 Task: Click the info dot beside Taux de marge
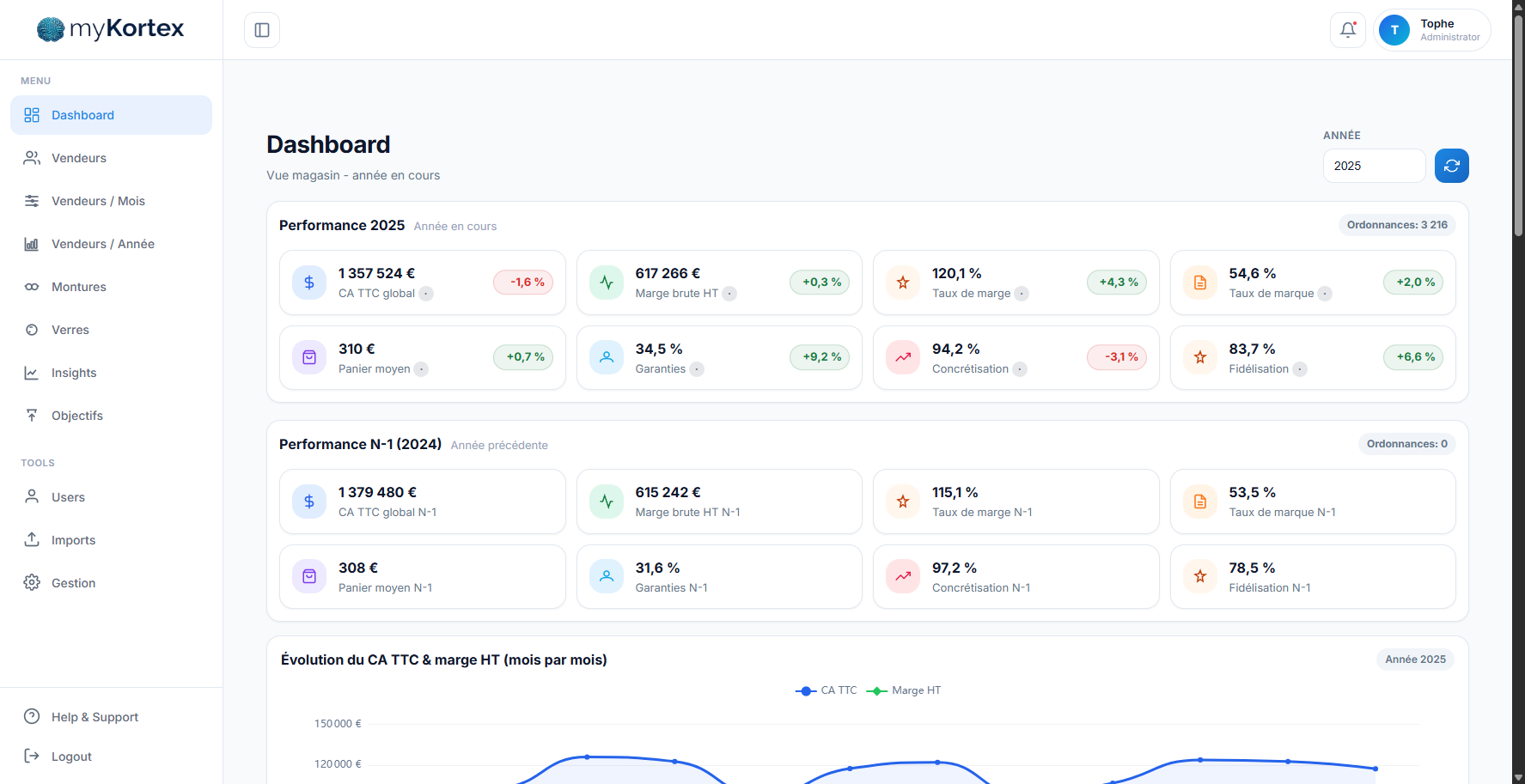click(1022, 293)
